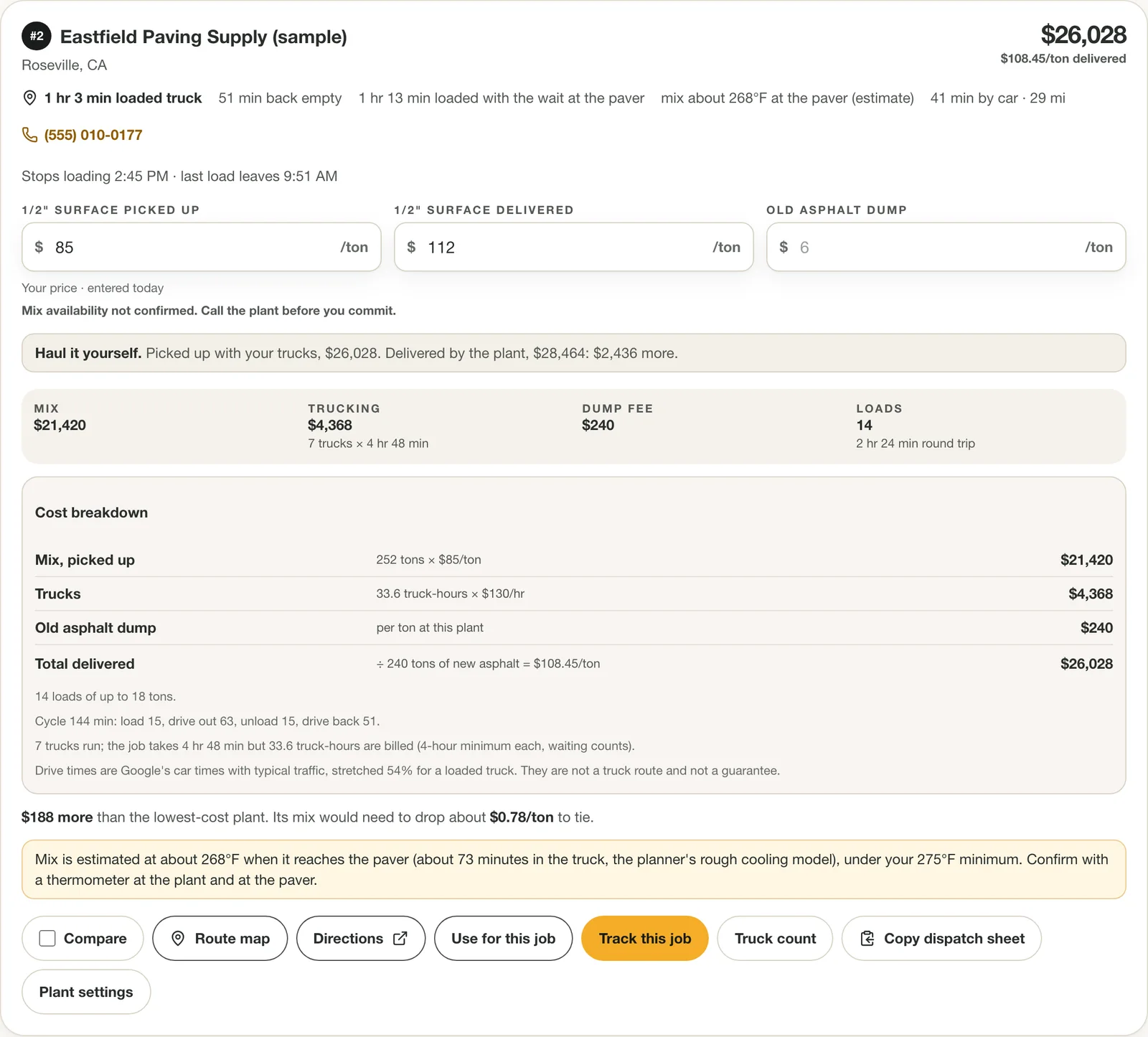
Task: Tick the Compare checkbox
Action: tap(47, 938)
